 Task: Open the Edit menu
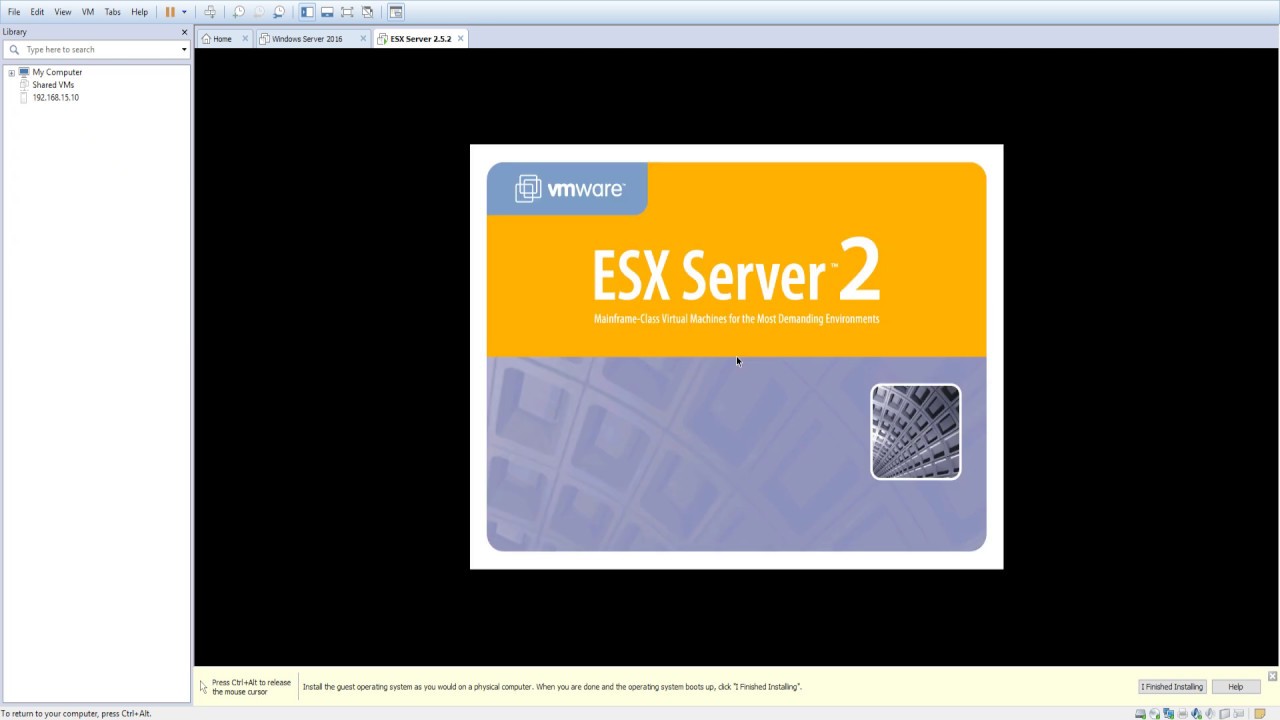point(37,12)
